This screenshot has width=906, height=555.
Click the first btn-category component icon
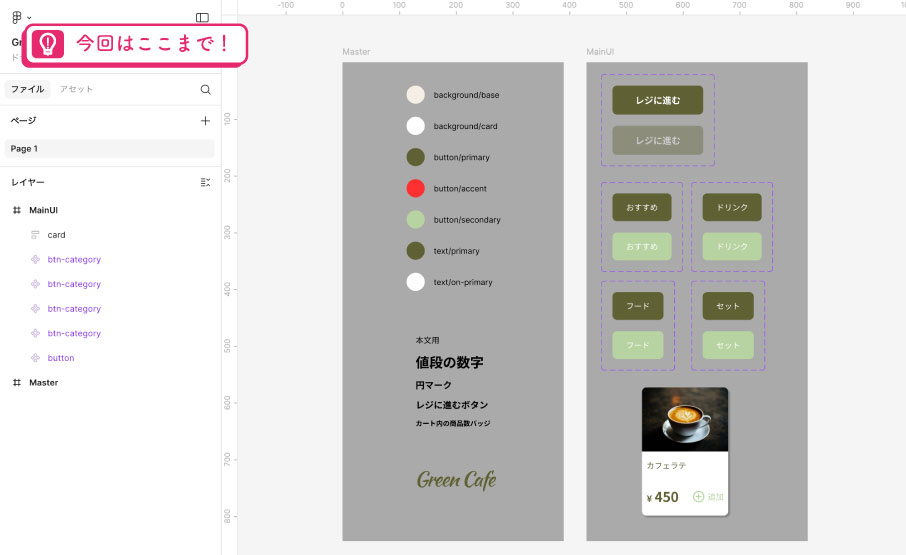(35, 259)
